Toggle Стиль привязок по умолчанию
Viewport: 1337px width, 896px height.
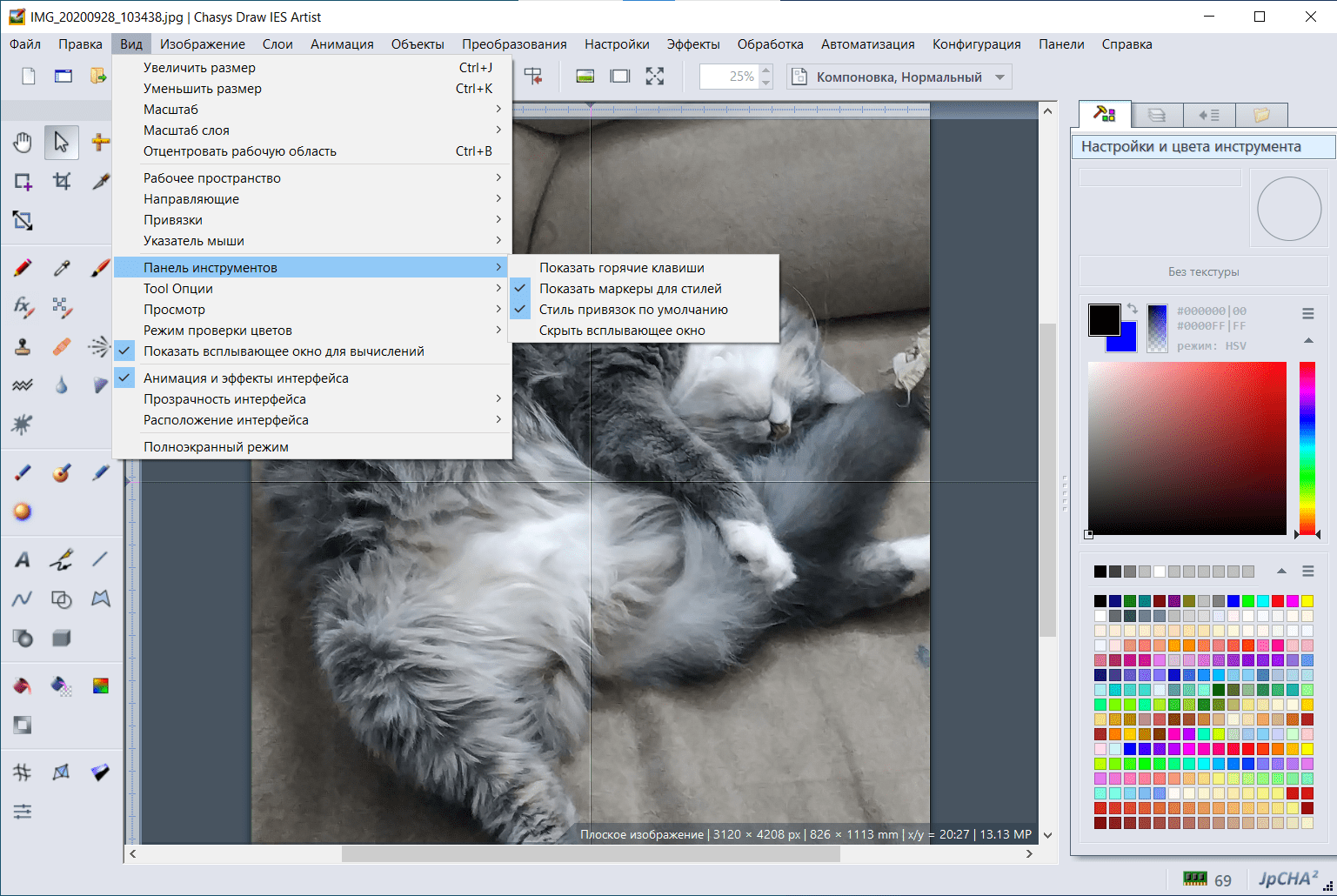tap(644, 310)
